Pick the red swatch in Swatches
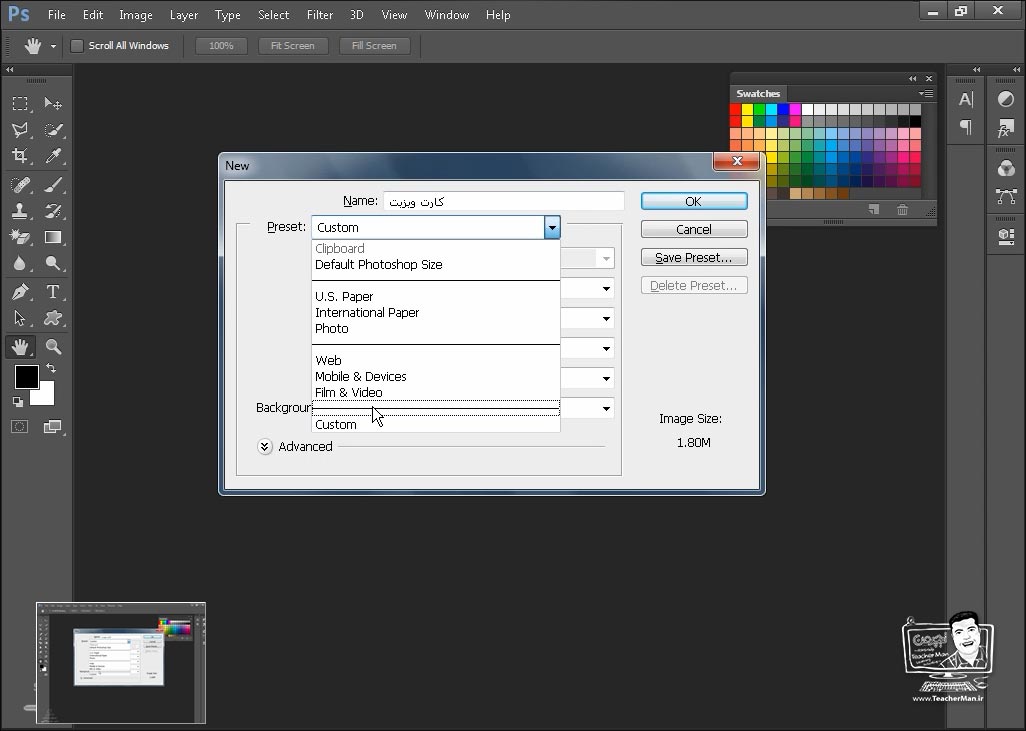 click(735, 109)
